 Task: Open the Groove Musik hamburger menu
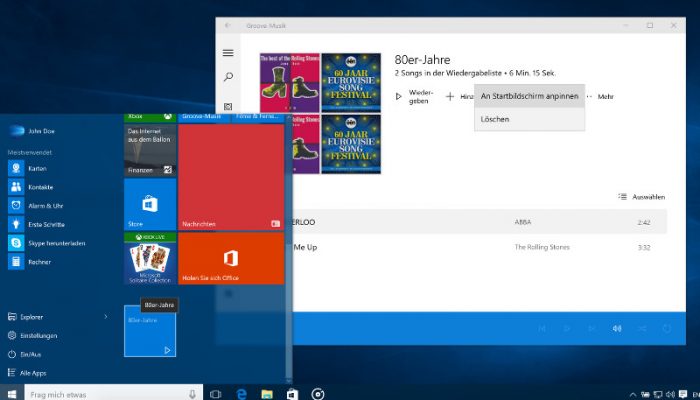pos(228,53)
